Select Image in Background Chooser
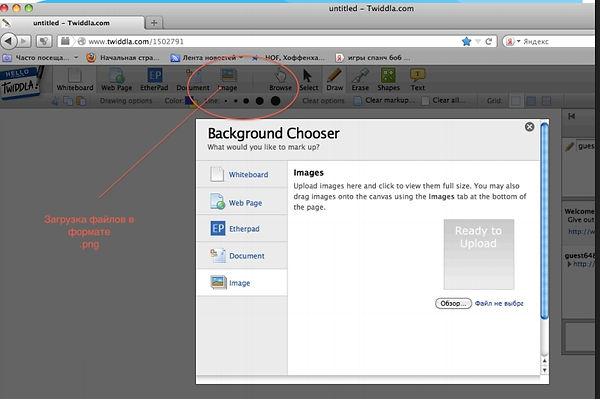Image resolution: width=600 pixels, height=399 pixels. click(x=242, y=283)
